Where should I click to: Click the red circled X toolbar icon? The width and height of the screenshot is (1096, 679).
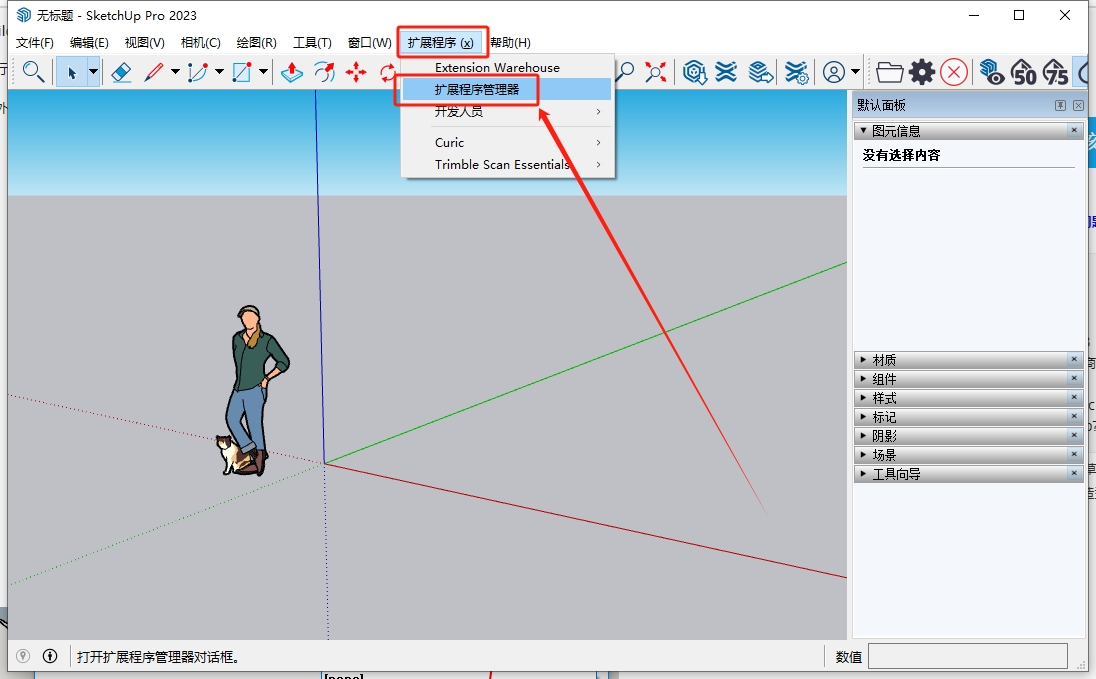[954, 72]
